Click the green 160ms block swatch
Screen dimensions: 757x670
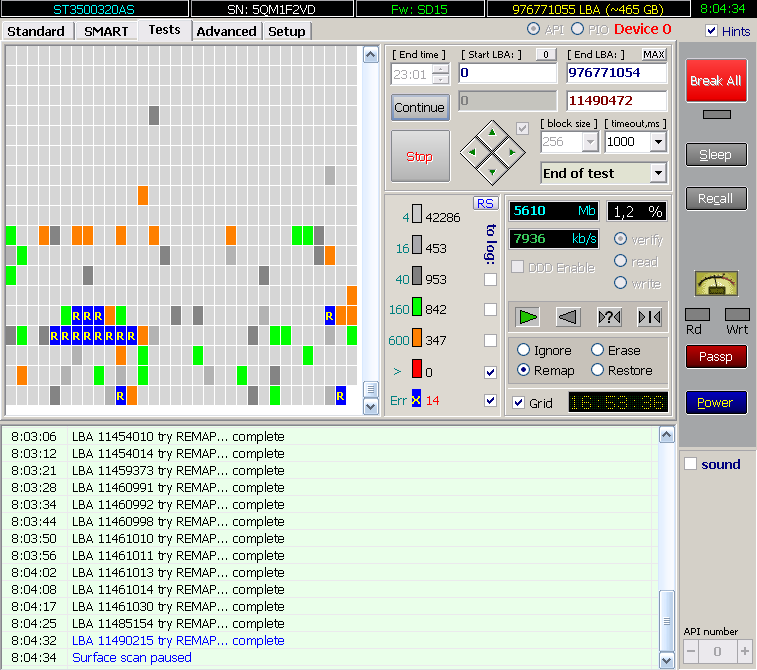coord(417,307)
